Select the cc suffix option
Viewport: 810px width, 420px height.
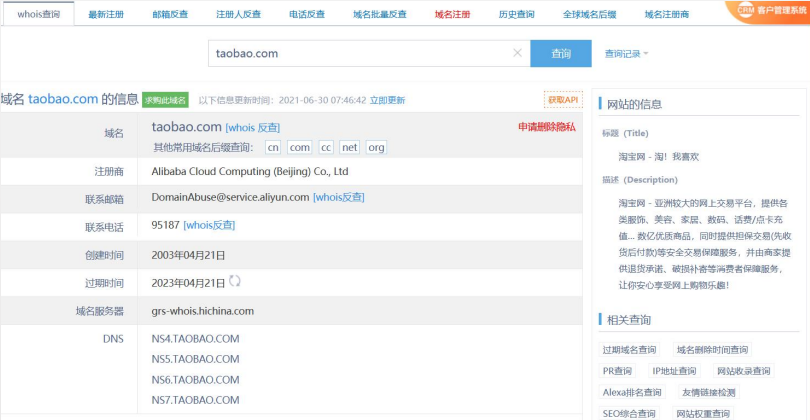[x=326, y=147]
